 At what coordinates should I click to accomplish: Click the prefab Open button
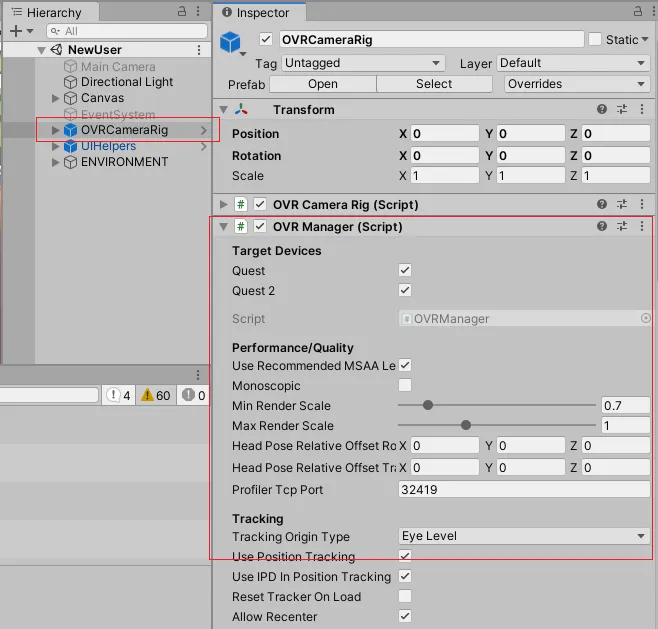[x=323, y=84]
